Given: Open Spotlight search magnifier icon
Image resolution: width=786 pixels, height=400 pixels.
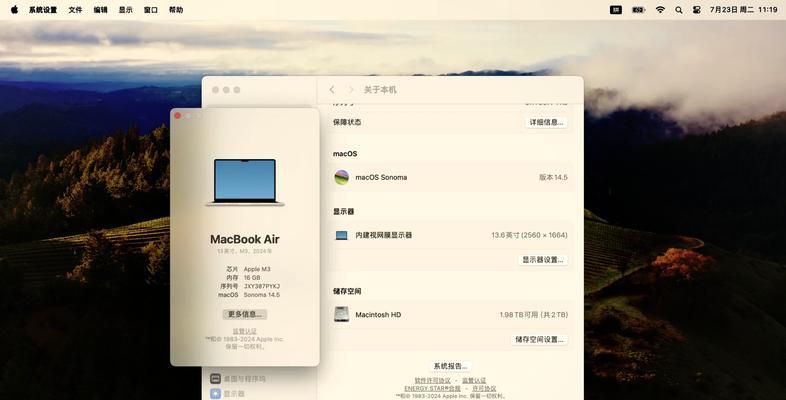Looking at the screenshot, I should tap(679, 10).
